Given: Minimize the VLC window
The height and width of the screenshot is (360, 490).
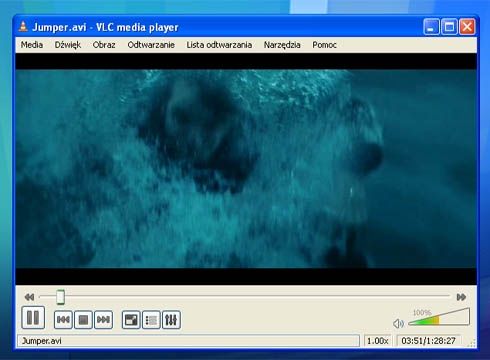Looking at the screenshot, I should (x=431, y=27).
